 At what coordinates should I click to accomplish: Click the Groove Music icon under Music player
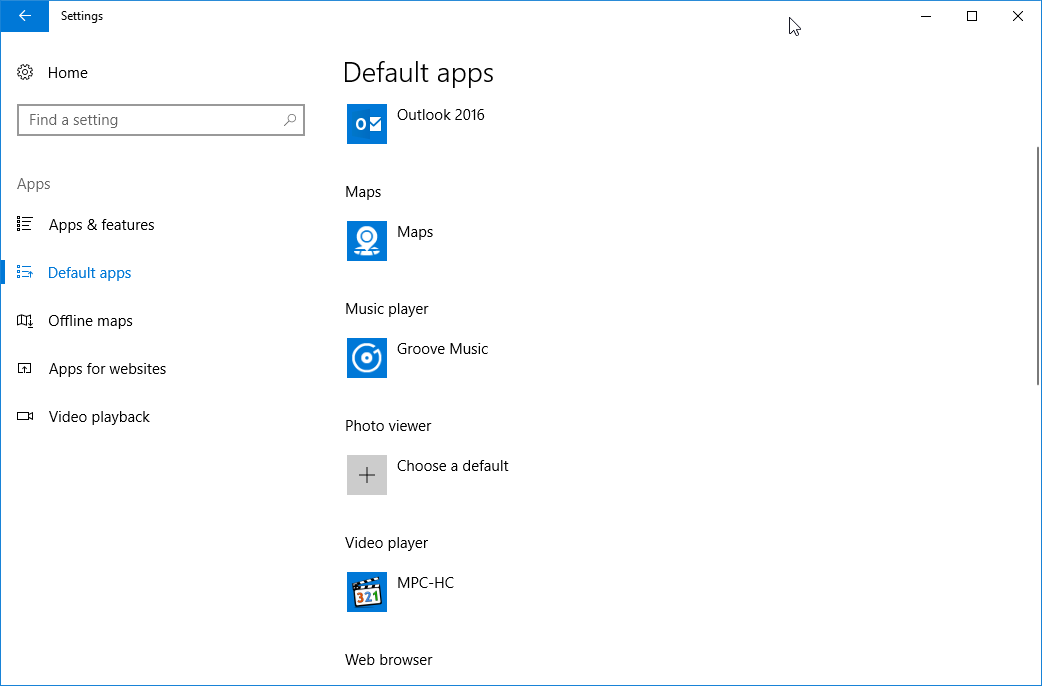coord(366,358)
